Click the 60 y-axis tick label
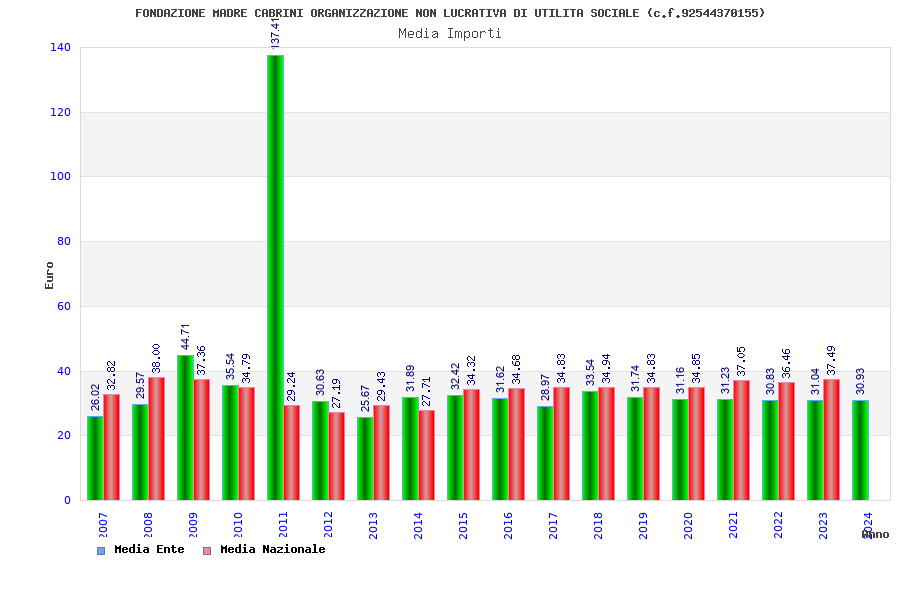The height and width of the screenshot is (600, 900). coord(64,307)
